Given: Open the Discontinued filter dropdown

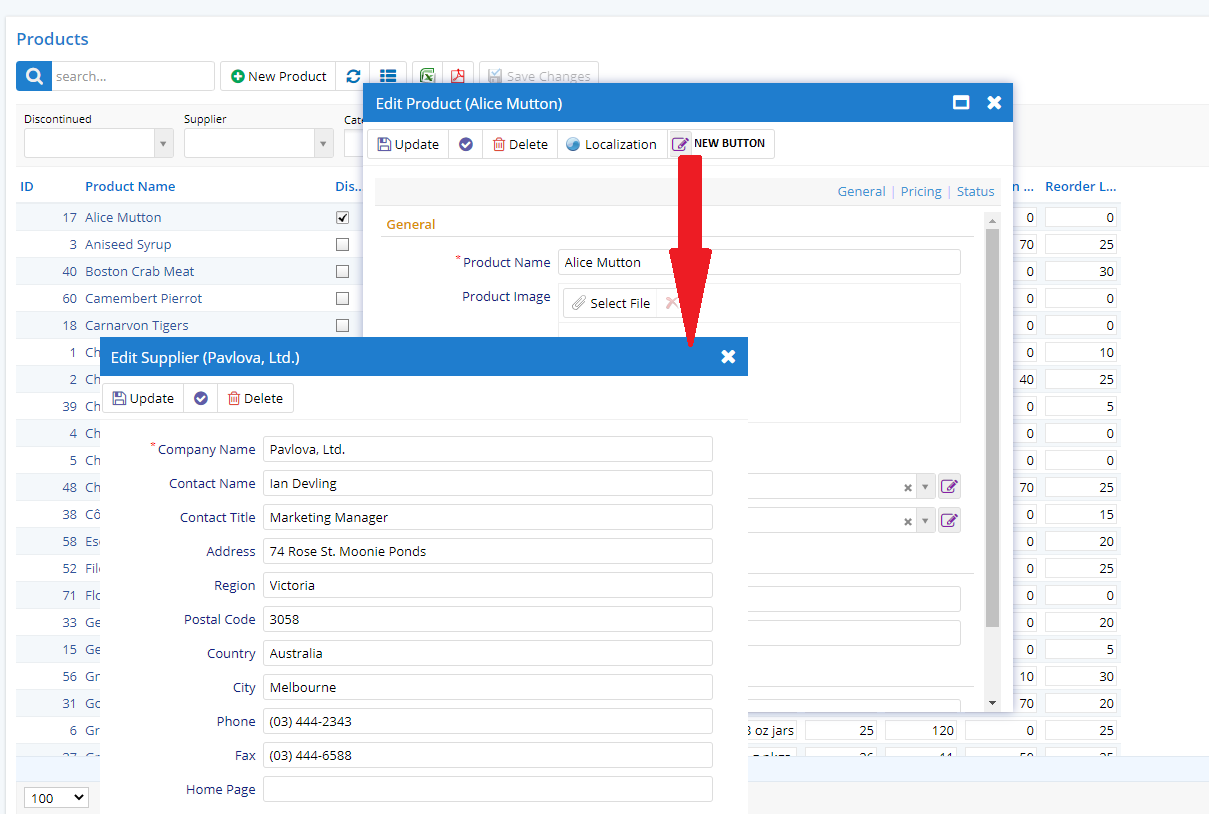Looking at the screenshot, I should tap(163, 143).
